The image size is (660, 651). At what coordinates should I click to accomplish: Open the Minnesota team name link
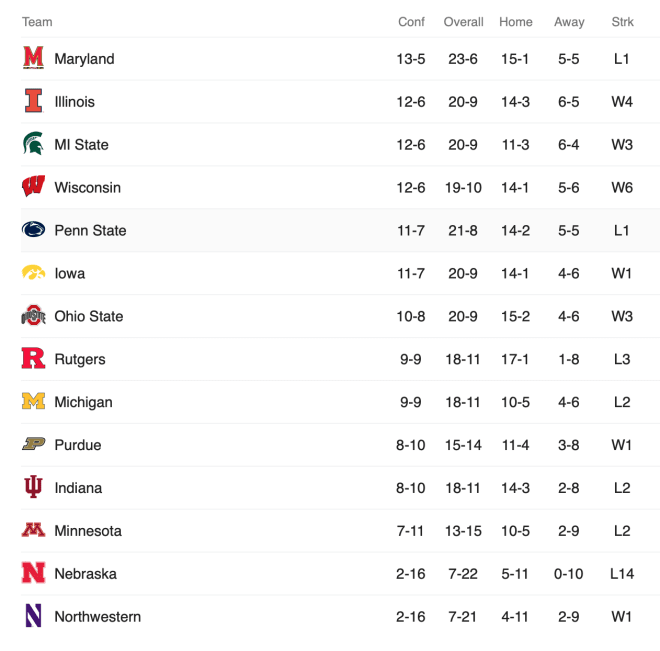(88, 531)
